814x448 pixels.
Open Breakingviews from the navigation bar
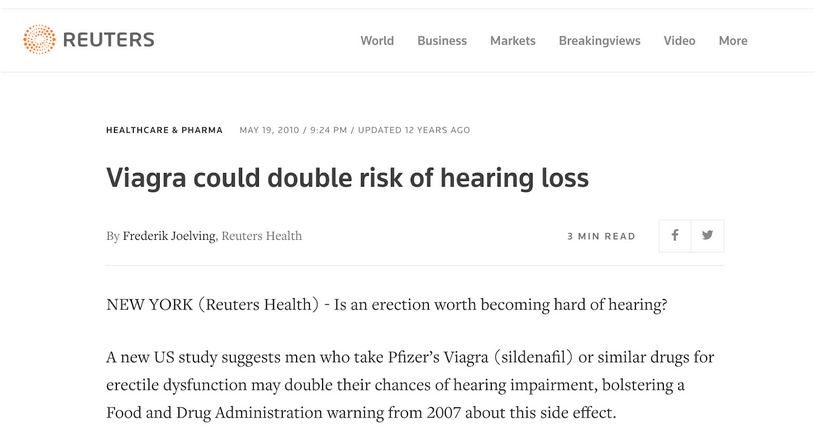pos(600,41)
